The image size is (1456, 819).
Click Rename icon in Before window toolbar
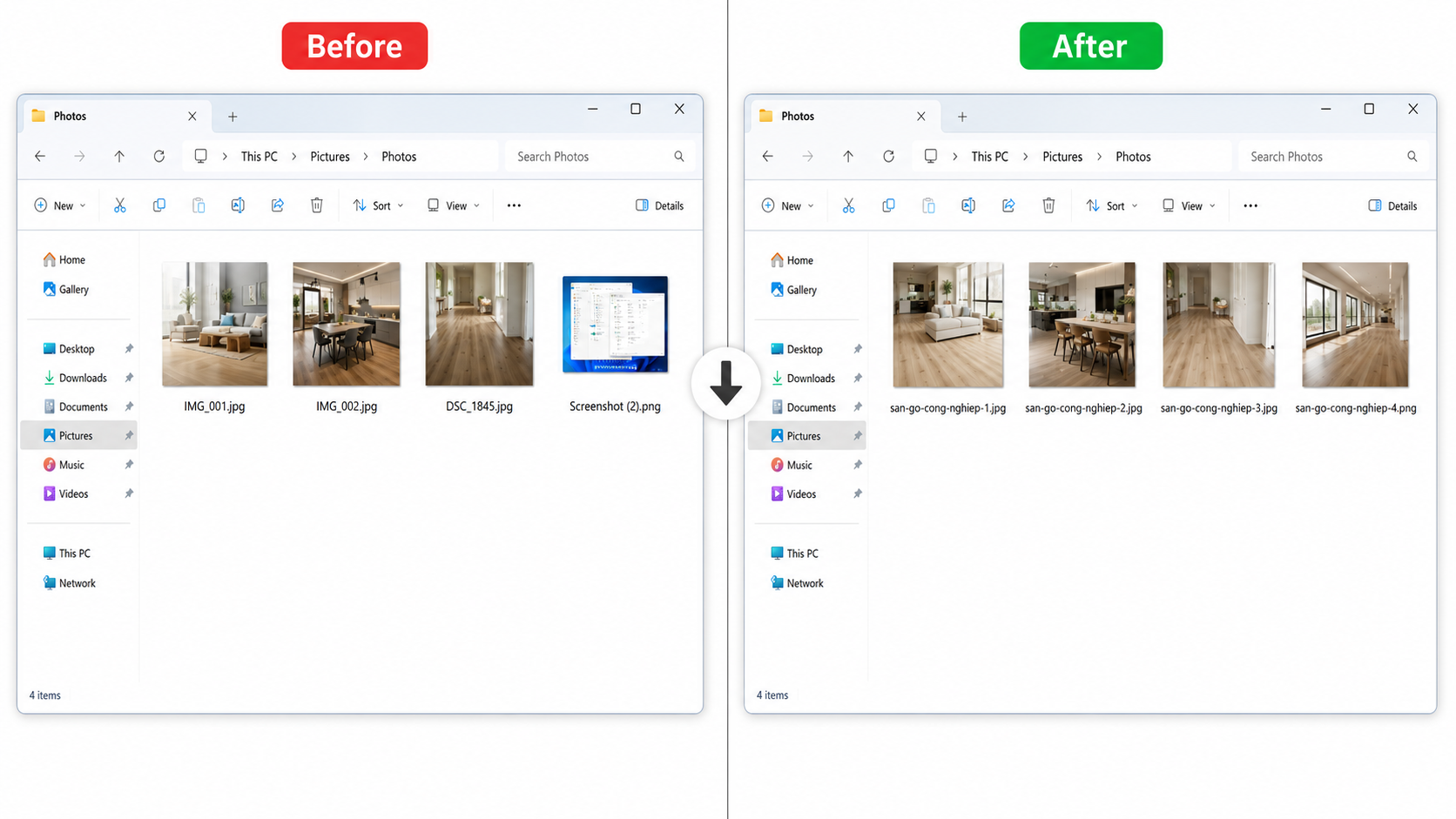[238, 205]
